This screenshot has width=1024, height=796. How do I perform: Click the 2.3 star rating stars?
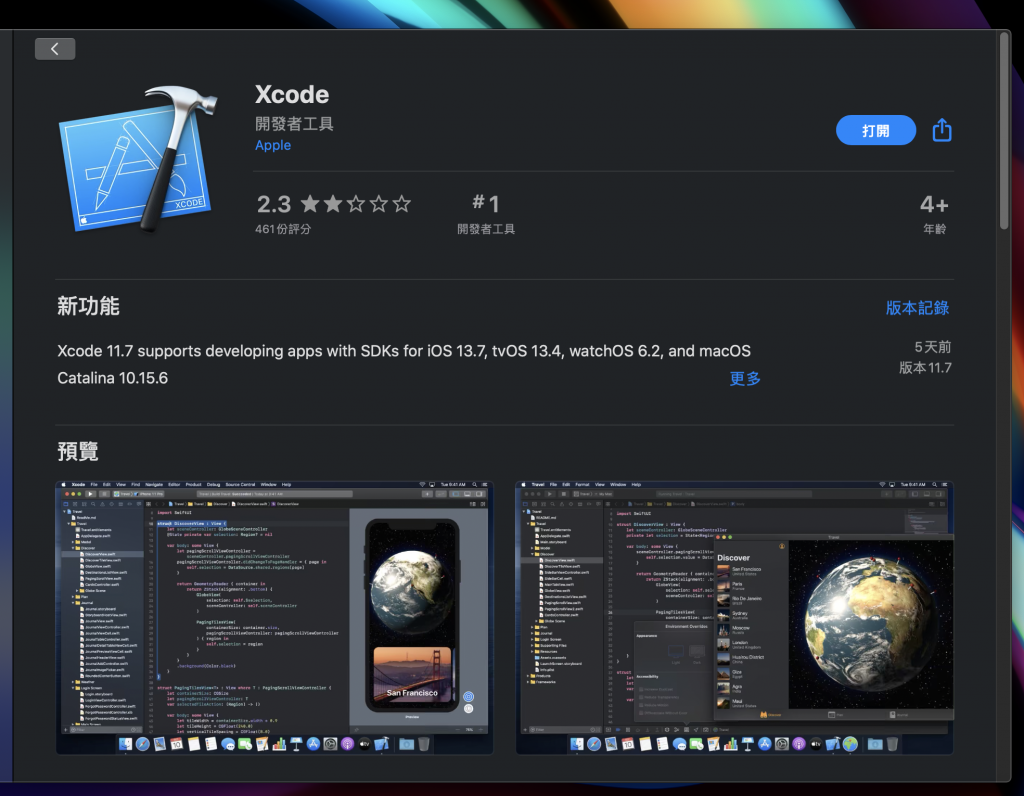[356, 204]
